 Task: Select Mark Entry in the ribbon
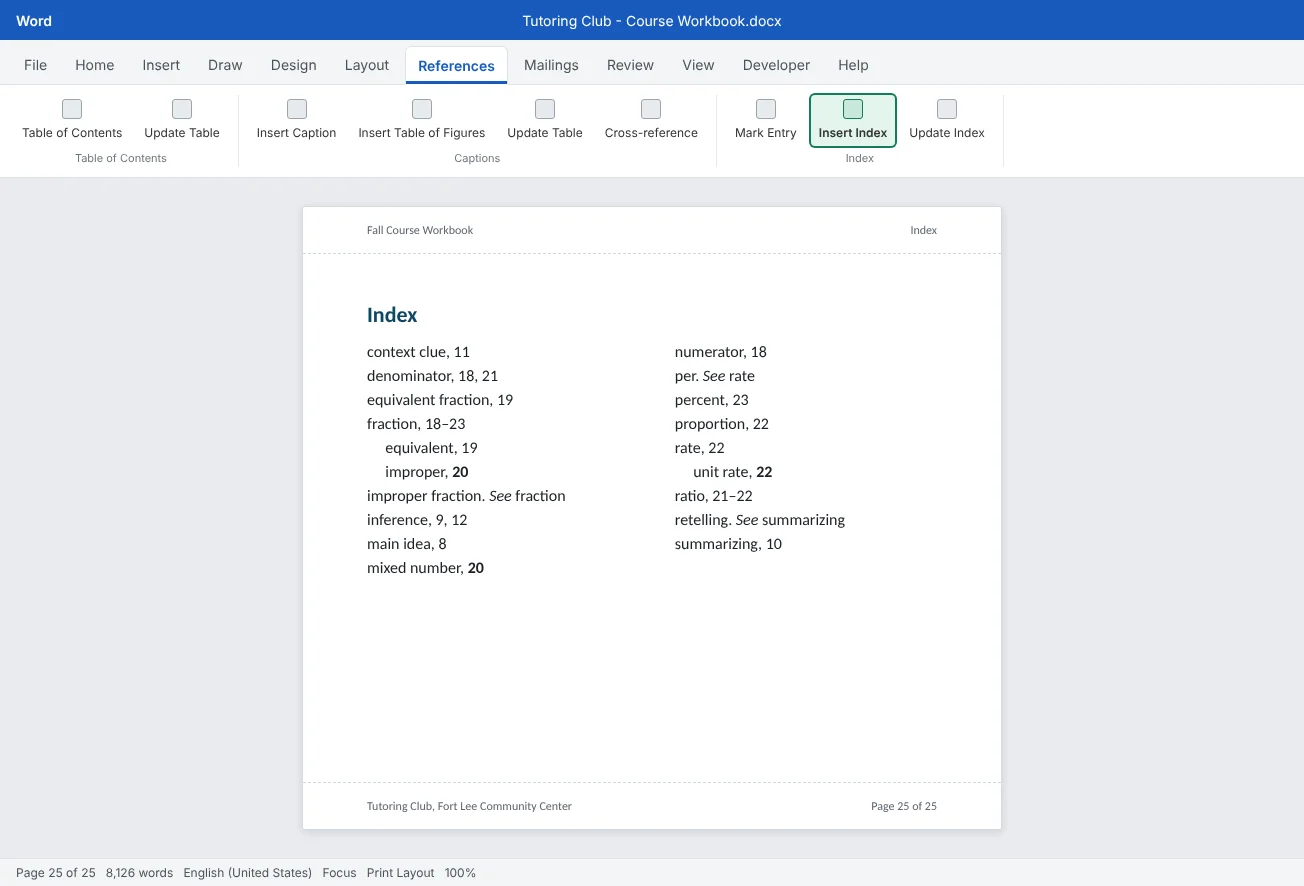point(766,120)
